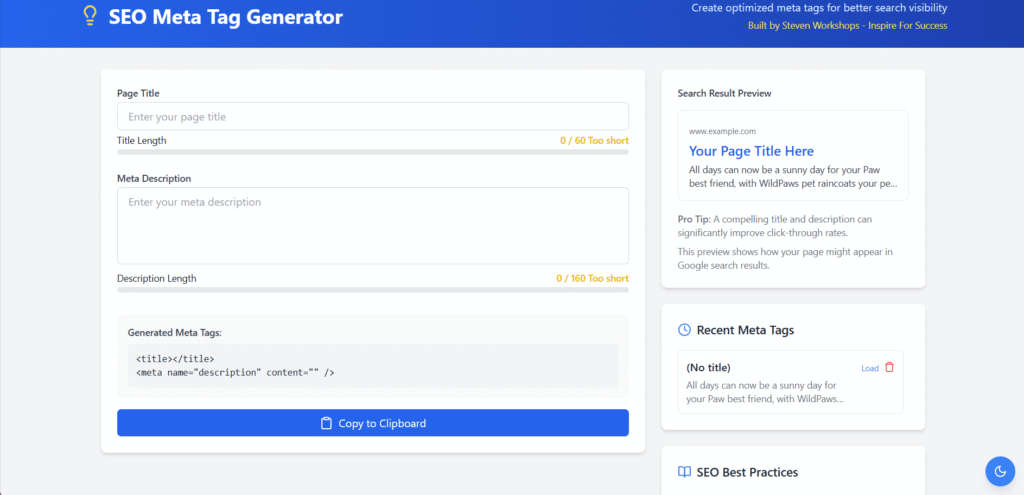Click 'Built by Steven Workshops - Inspire For Success' text
Screen dimensions: 1024x495
(848, 25)
